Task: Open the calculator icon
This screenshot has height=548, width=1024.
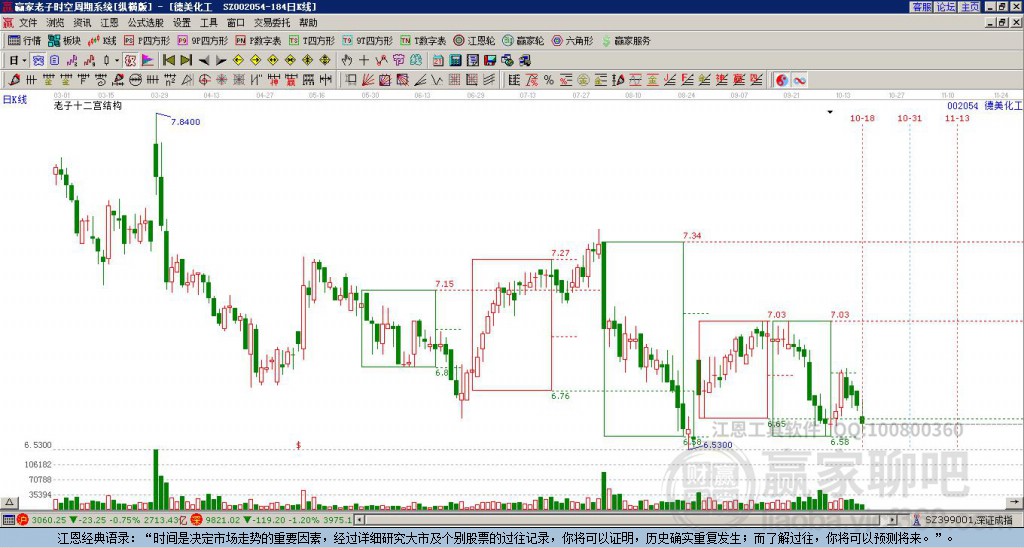Action: coord(455,60)
